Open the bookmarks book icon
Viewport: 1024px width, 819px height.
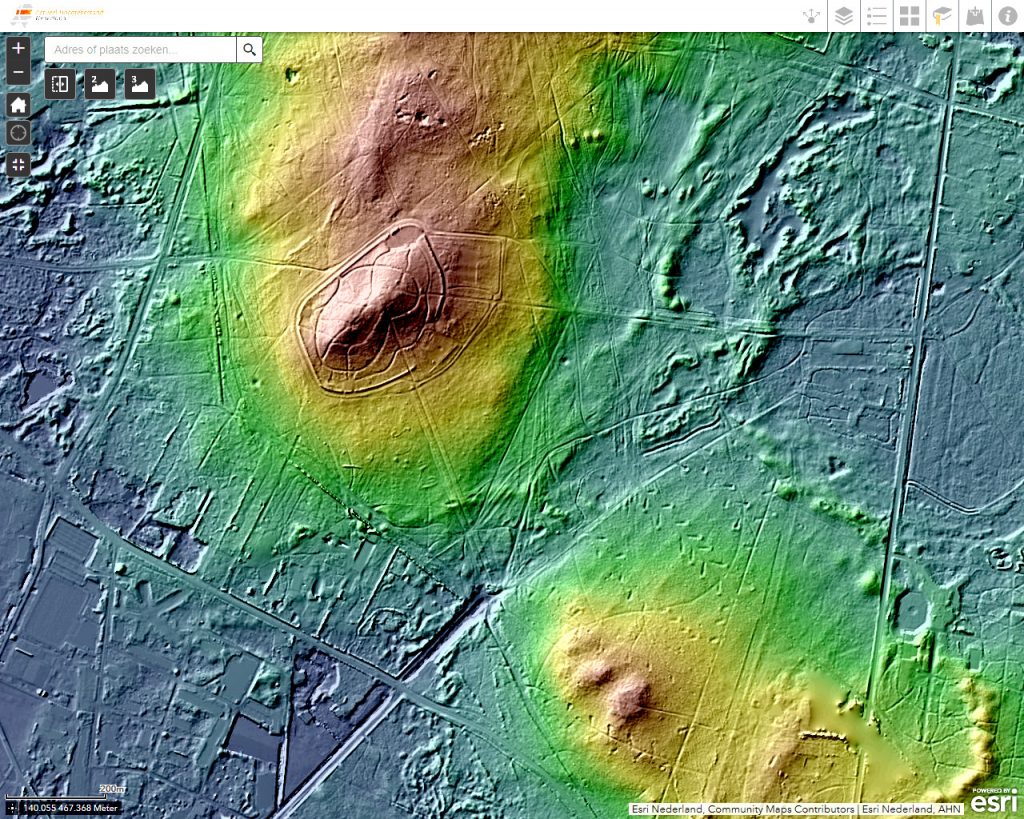pos(942,16)
